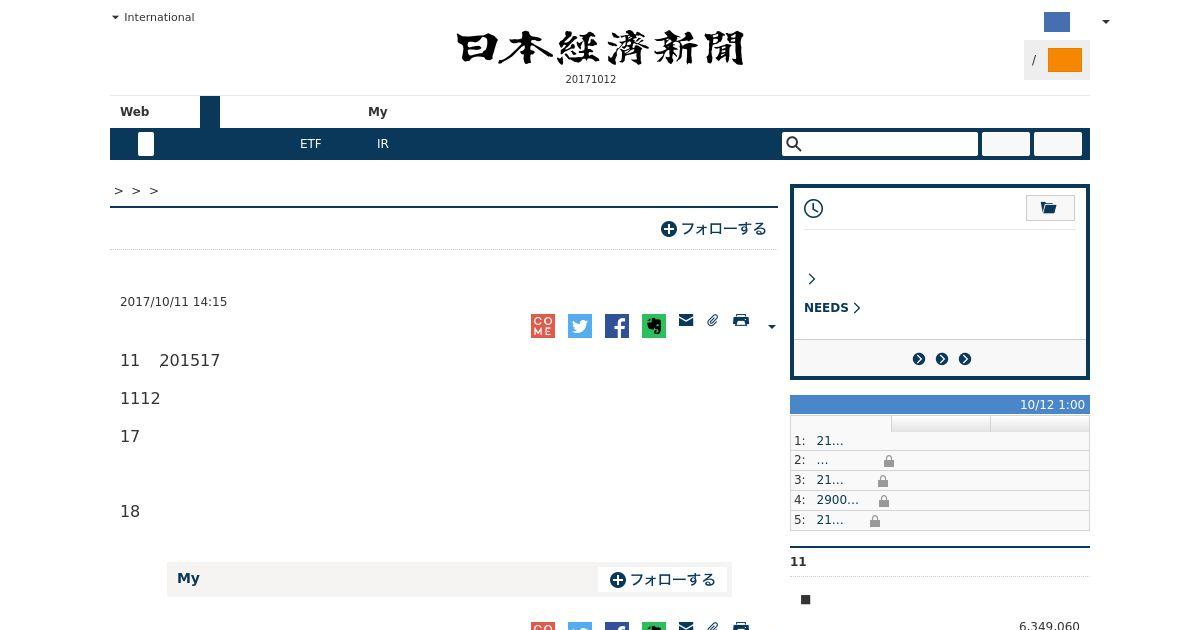
Task: Open the account dropdown arrow at top right
Action: 1105,22
